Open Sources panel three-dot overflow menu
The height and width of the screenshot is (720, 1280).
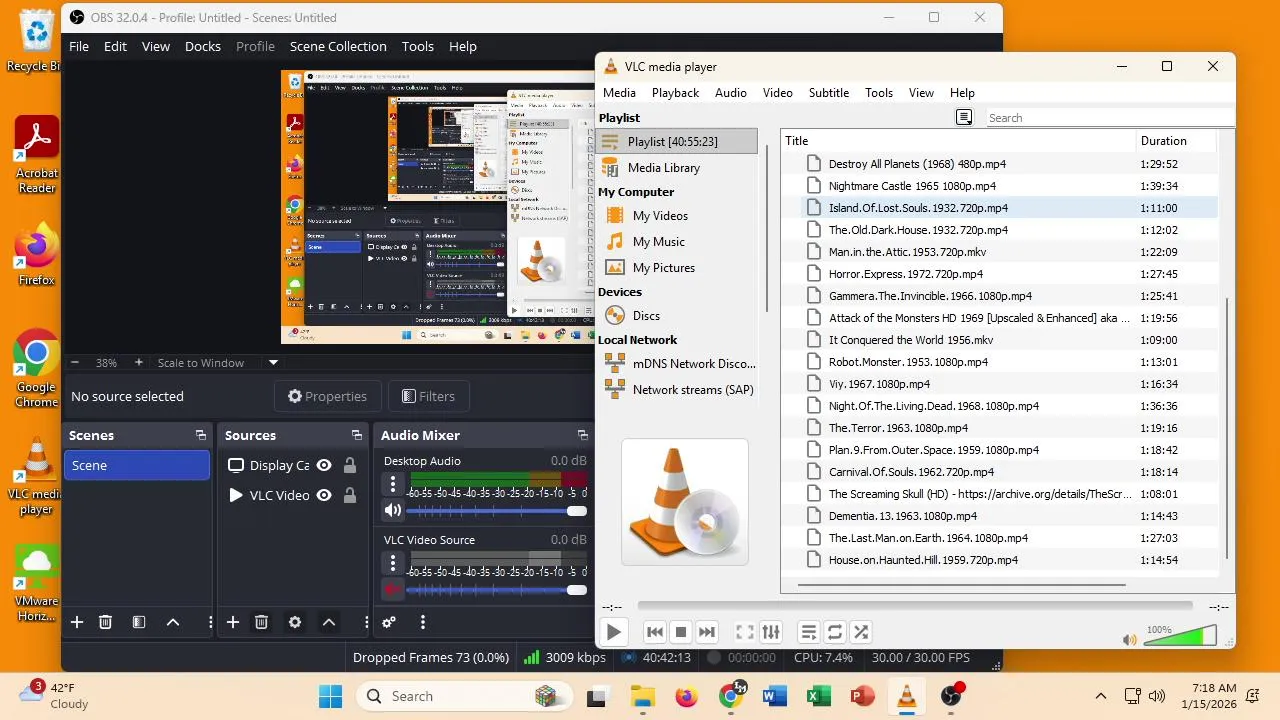click(366, 622)
